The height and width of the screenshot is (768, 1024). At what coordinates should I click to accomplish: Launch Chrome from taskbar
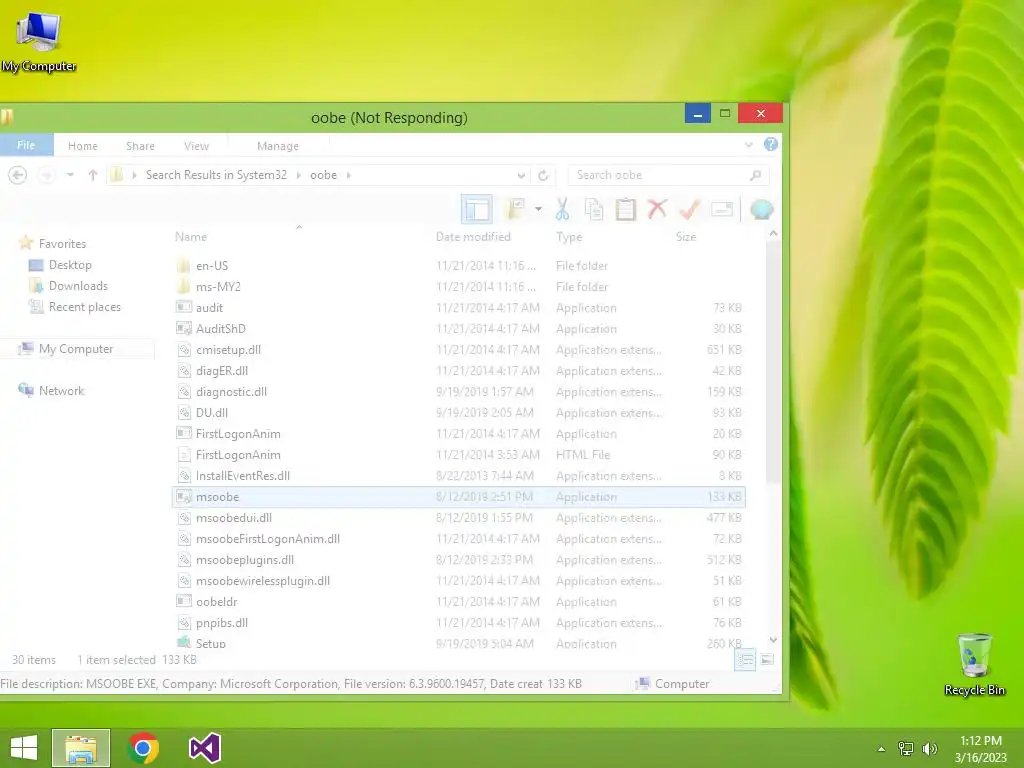144,748
